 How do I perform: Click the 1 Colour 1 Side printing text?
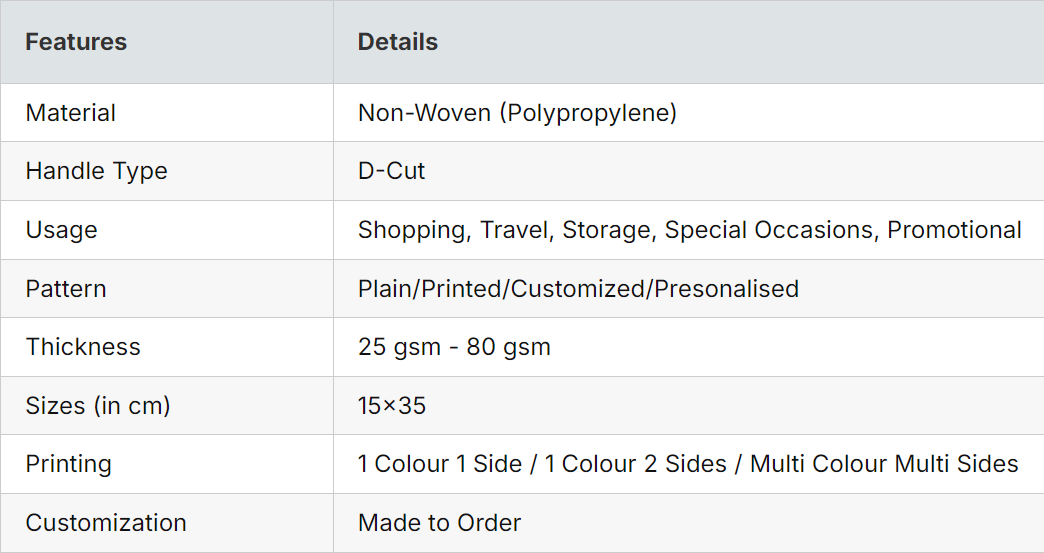click(439, 464)
